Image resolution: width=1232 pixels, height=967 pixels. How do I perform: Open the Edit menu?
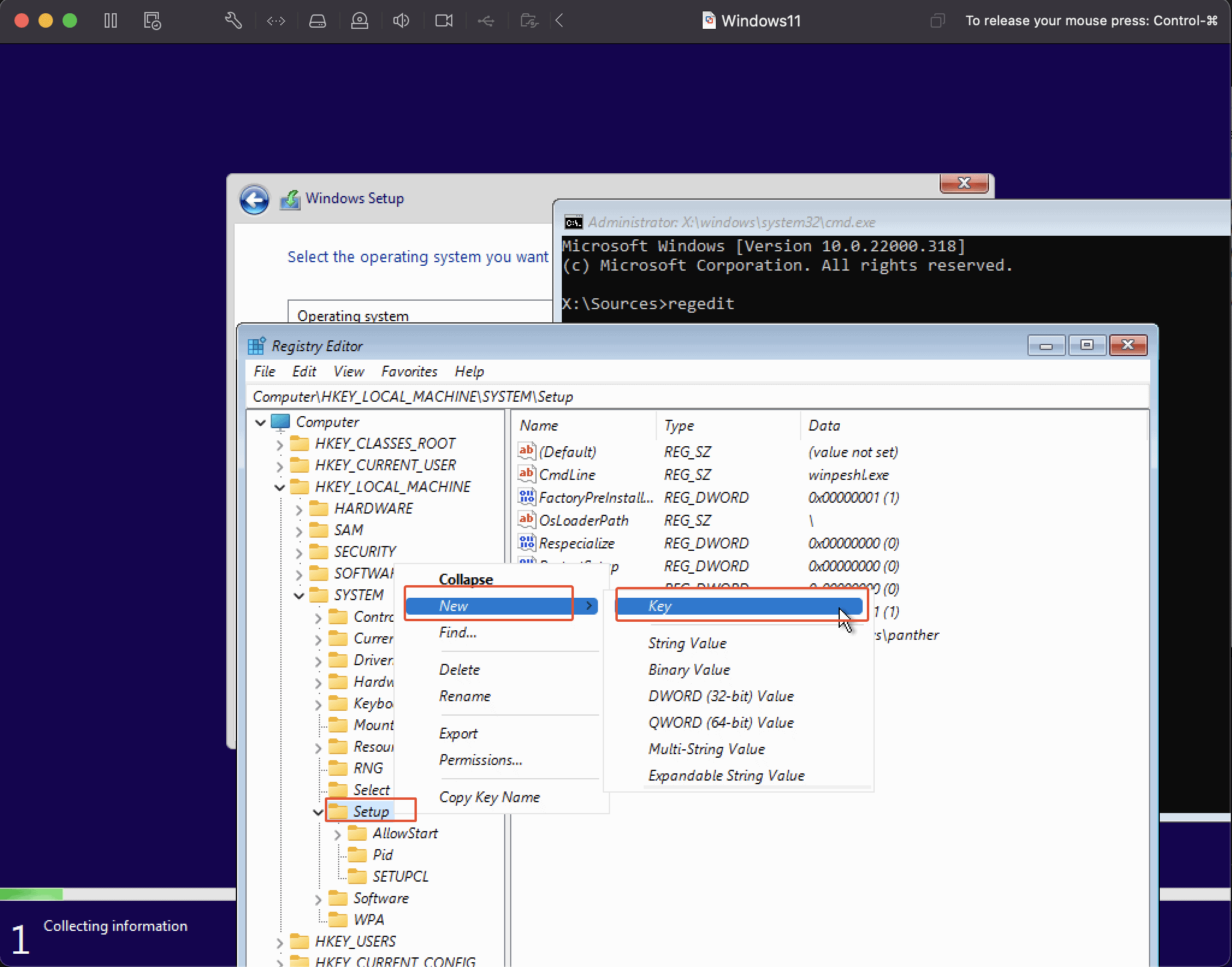click(x=304, y=372)
